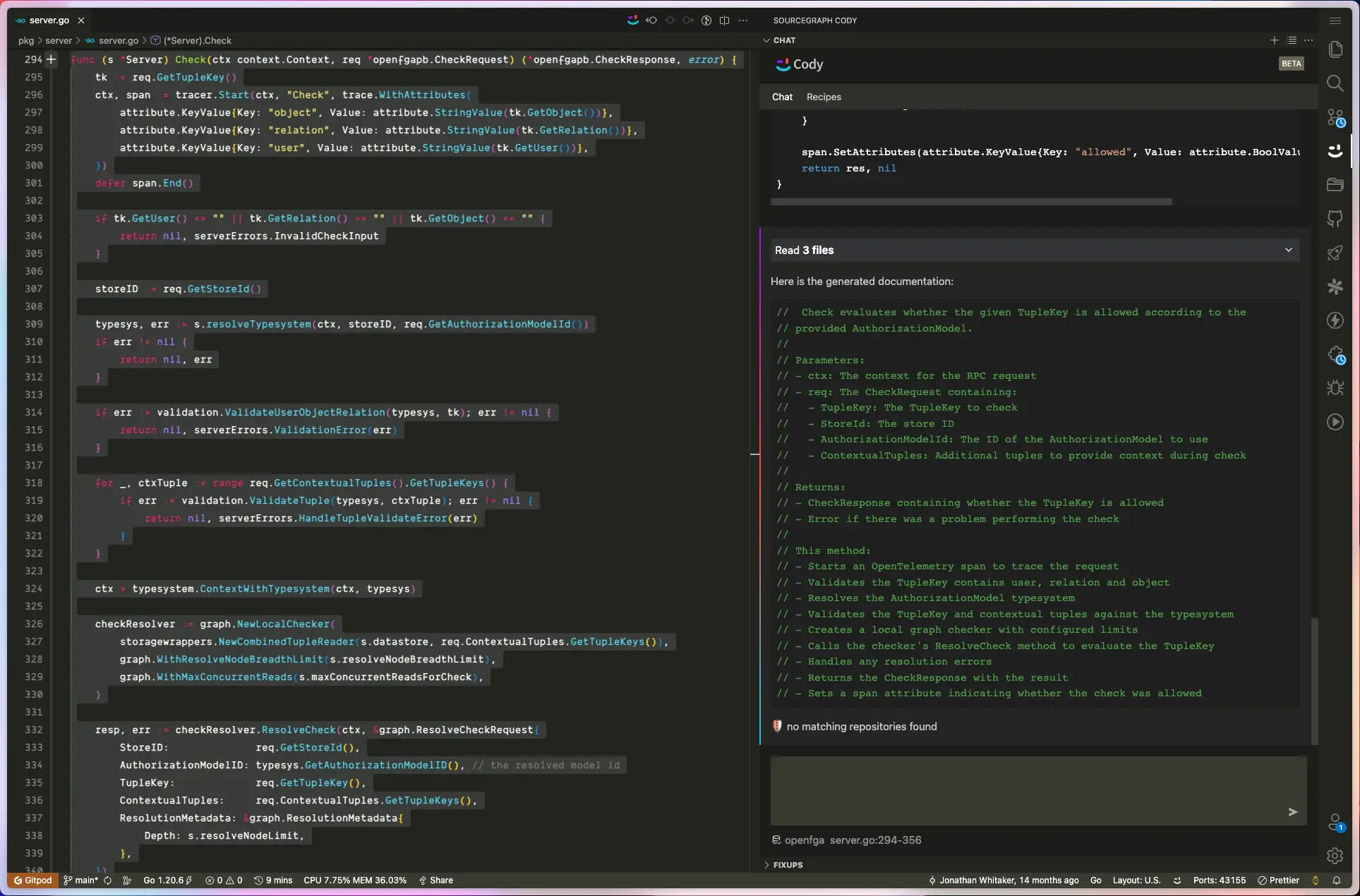Click the 9 mins time tracker status item

tap(274, 880)
